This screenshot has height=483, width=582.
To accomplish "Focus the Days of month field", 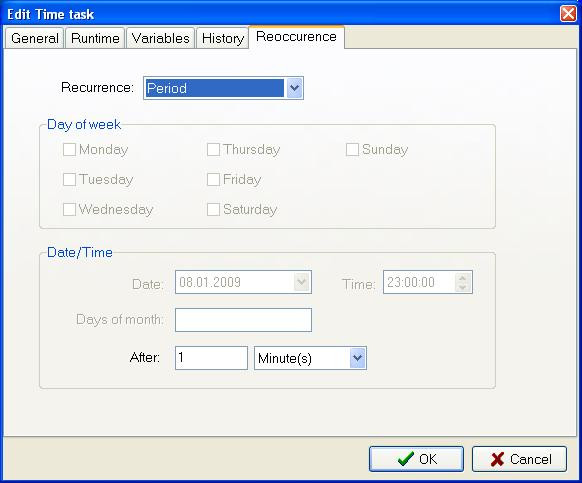I will pyautogui.click(x=243, y=320).
